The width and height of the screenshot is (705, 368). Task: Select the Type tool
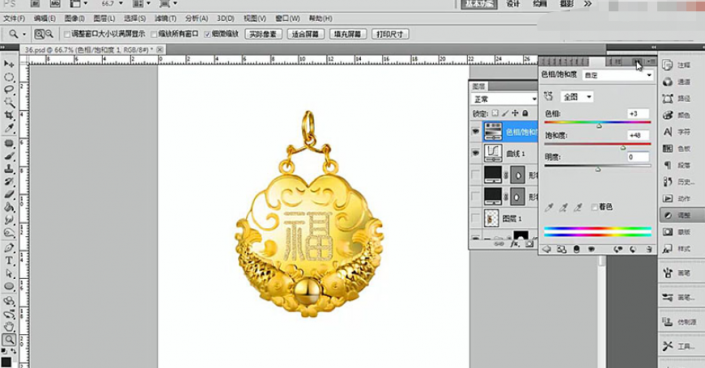(9, 260)
